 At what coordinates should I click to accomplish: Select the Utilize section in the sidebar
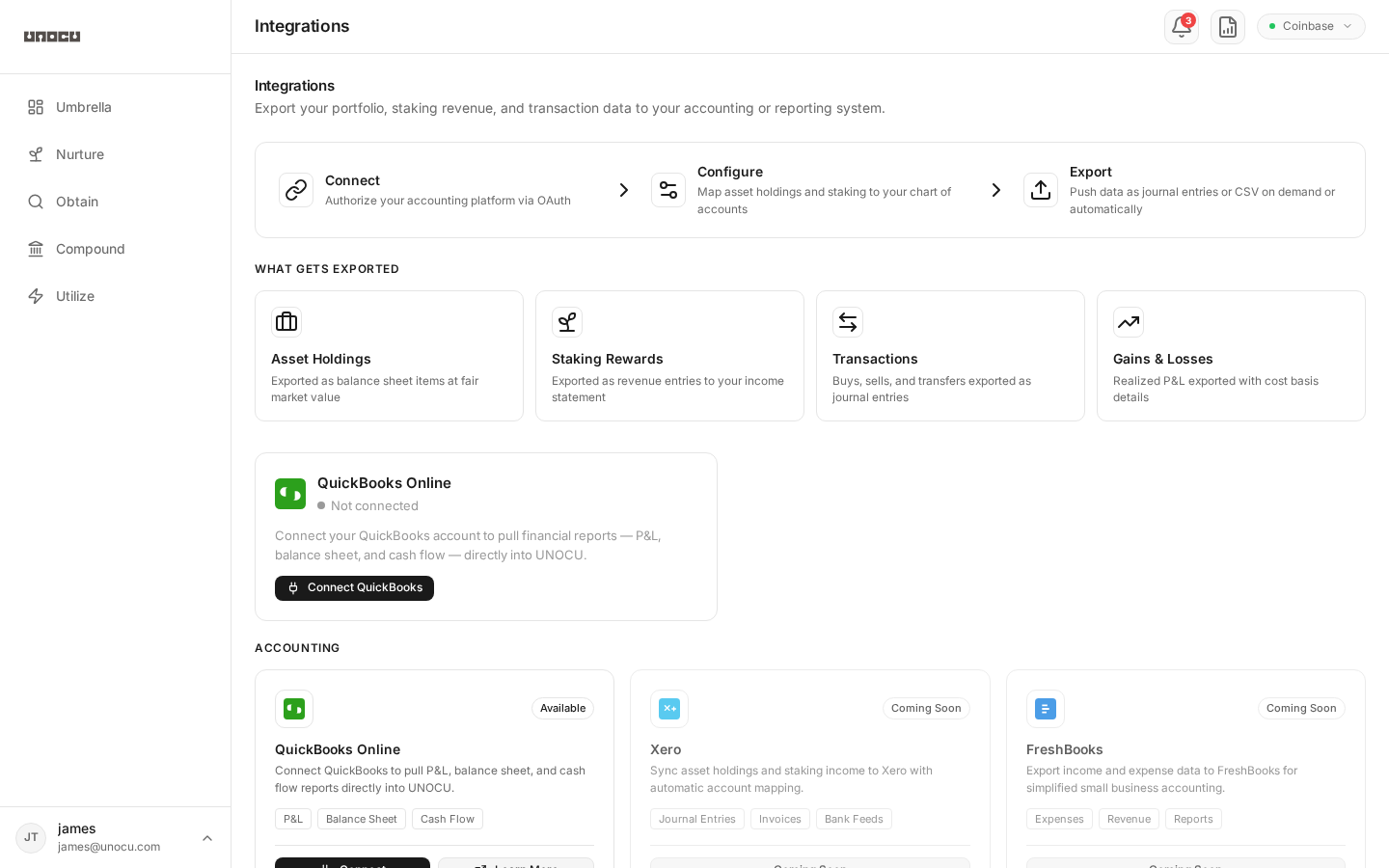[74, 296]
